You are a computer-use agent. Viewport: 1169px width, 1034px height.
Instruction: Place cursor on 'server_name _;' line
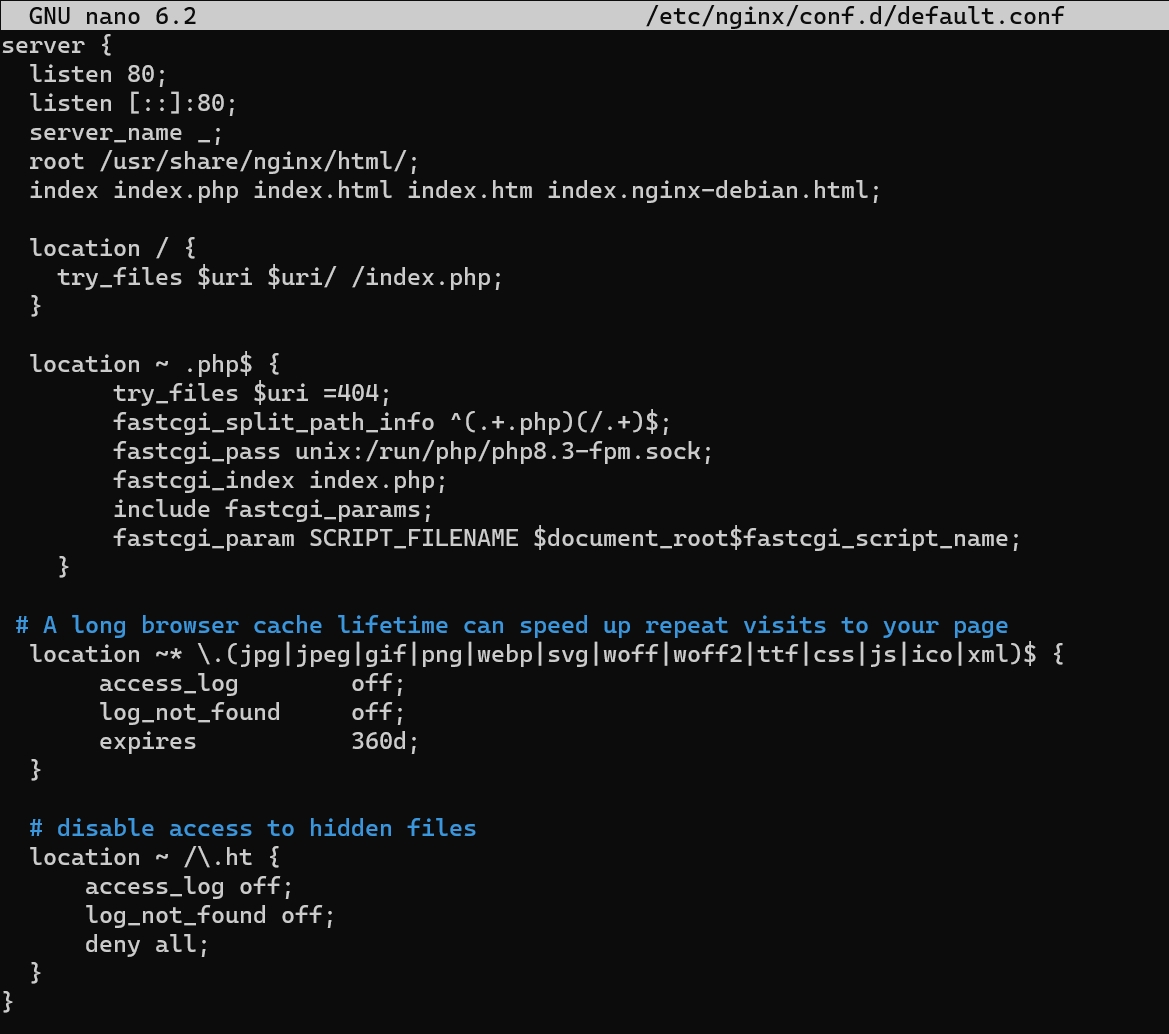coord(125,133)
